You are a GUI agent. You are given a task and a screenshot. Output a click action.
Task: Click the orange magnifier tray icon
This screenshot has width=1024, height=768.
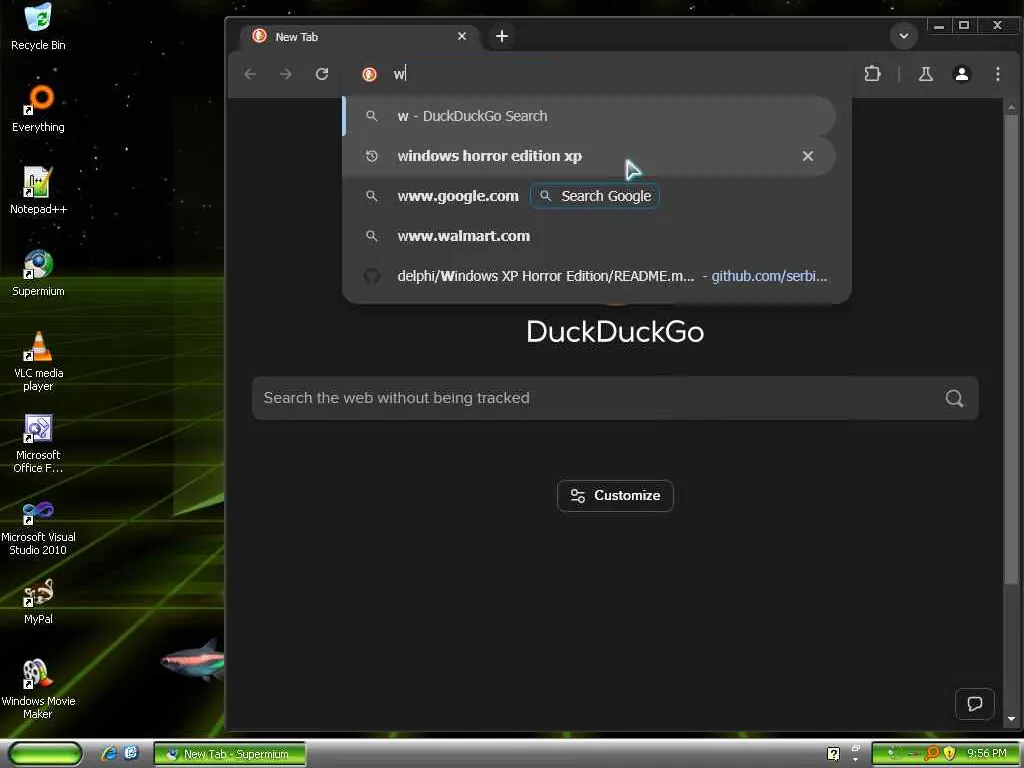932,754
